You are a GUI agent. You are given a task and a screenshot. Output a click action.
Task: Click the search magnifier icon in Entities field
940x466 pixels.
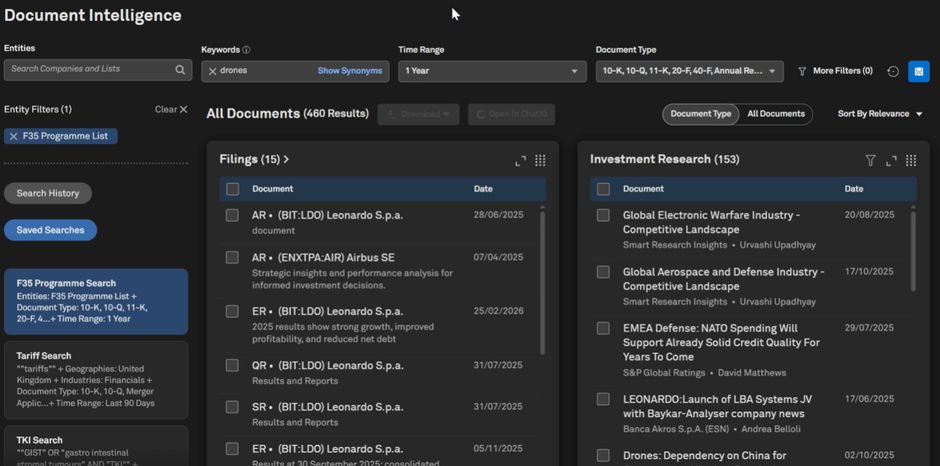pos(180,70)
